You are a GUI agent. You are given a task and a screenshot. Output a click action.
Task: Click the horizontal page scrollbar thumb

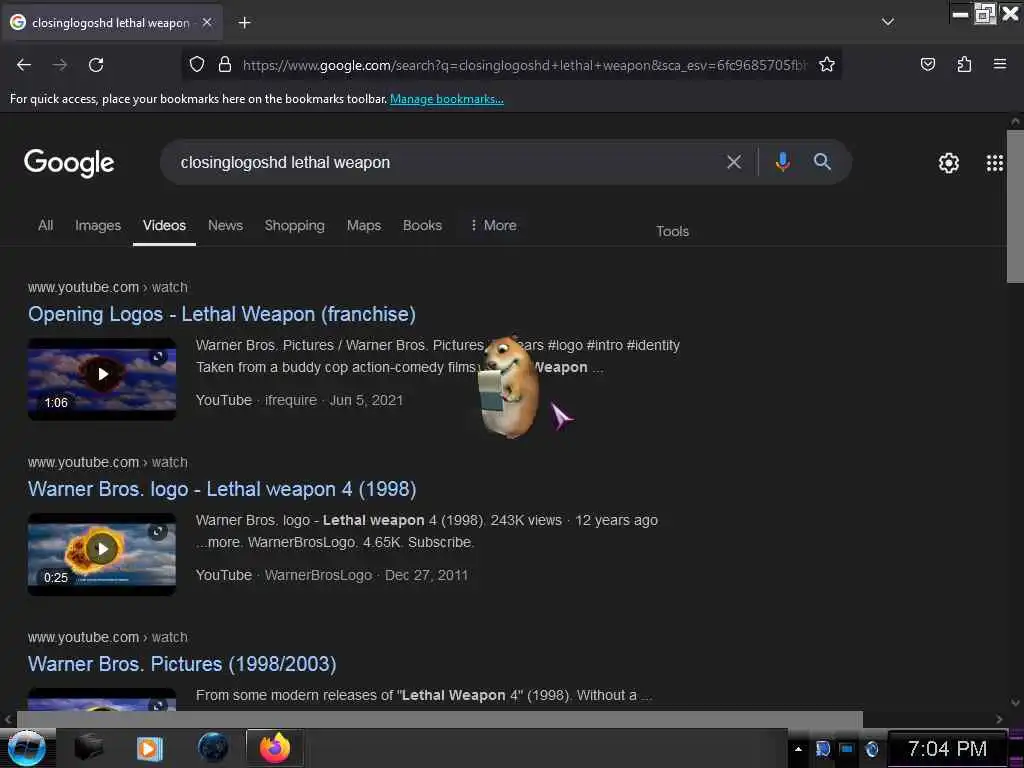440,719
